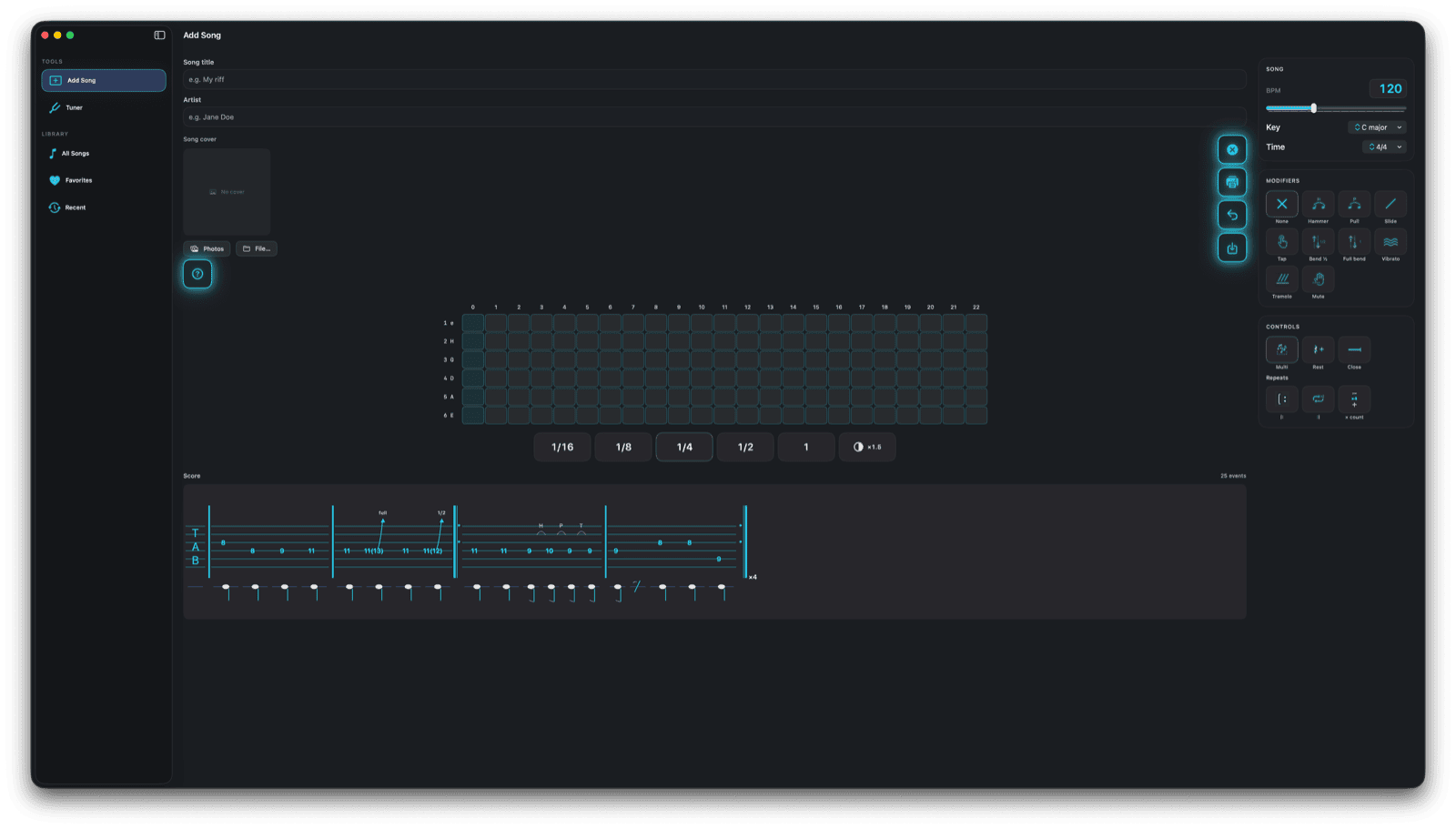Choose the whole note duration 1
Image resolution: width=1456 pixels, height=829 pixels.
806,447
